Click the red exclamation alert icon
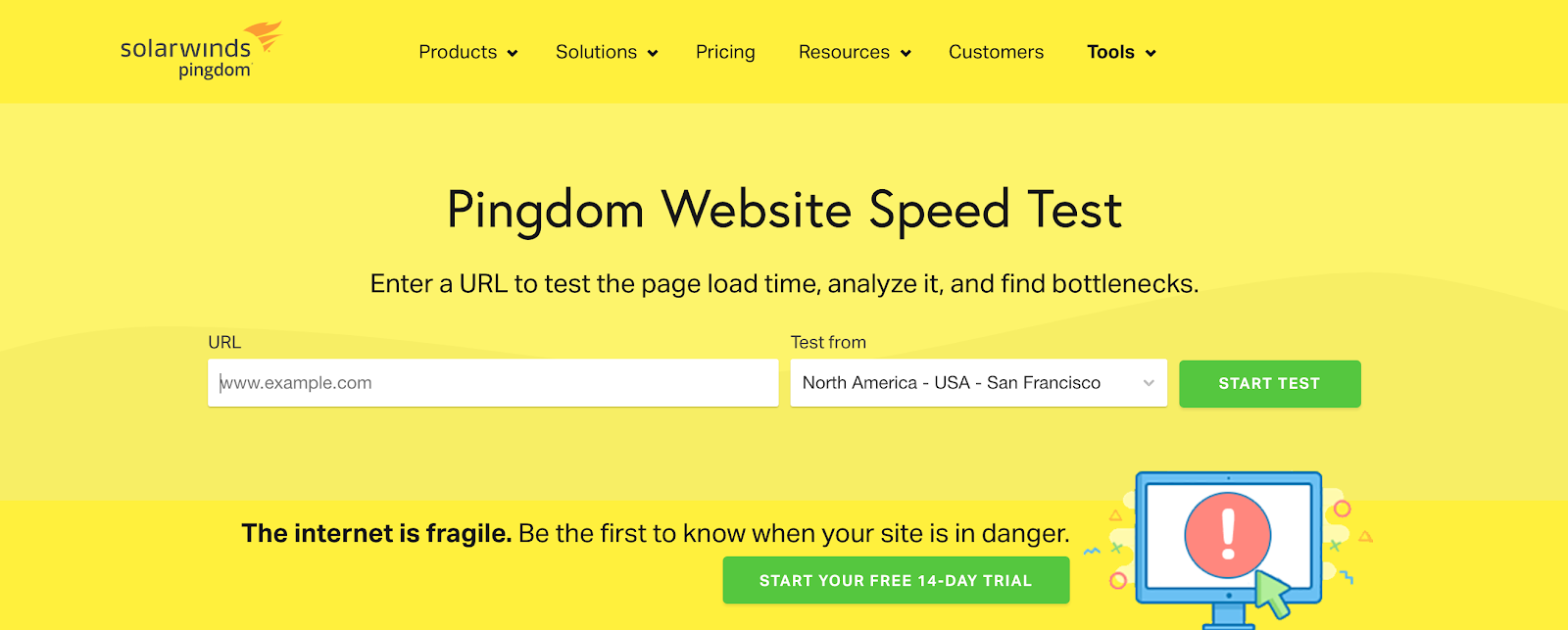1568x630 pixels. pos(1227,535)
